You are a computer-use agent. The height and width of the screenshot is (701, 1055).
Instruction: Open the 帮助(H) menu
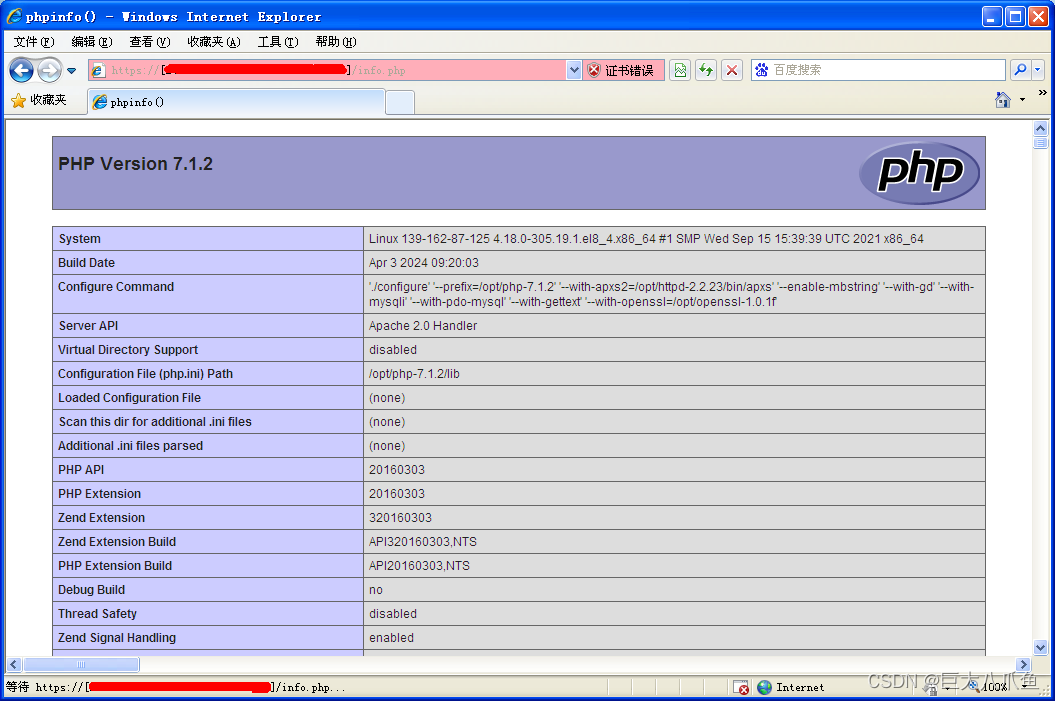(336, 42)
